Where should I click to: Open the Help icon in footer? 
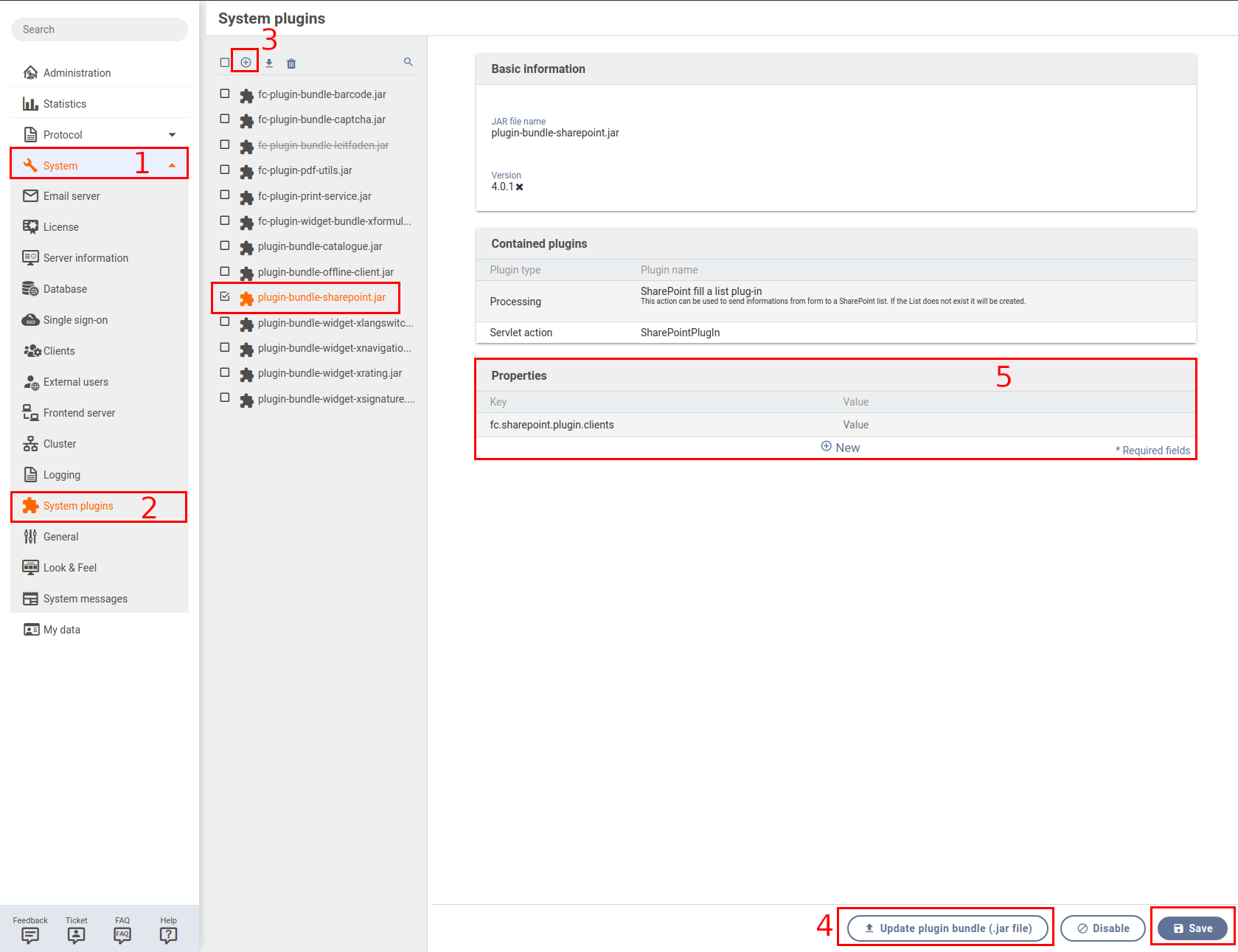click(168, 935)
